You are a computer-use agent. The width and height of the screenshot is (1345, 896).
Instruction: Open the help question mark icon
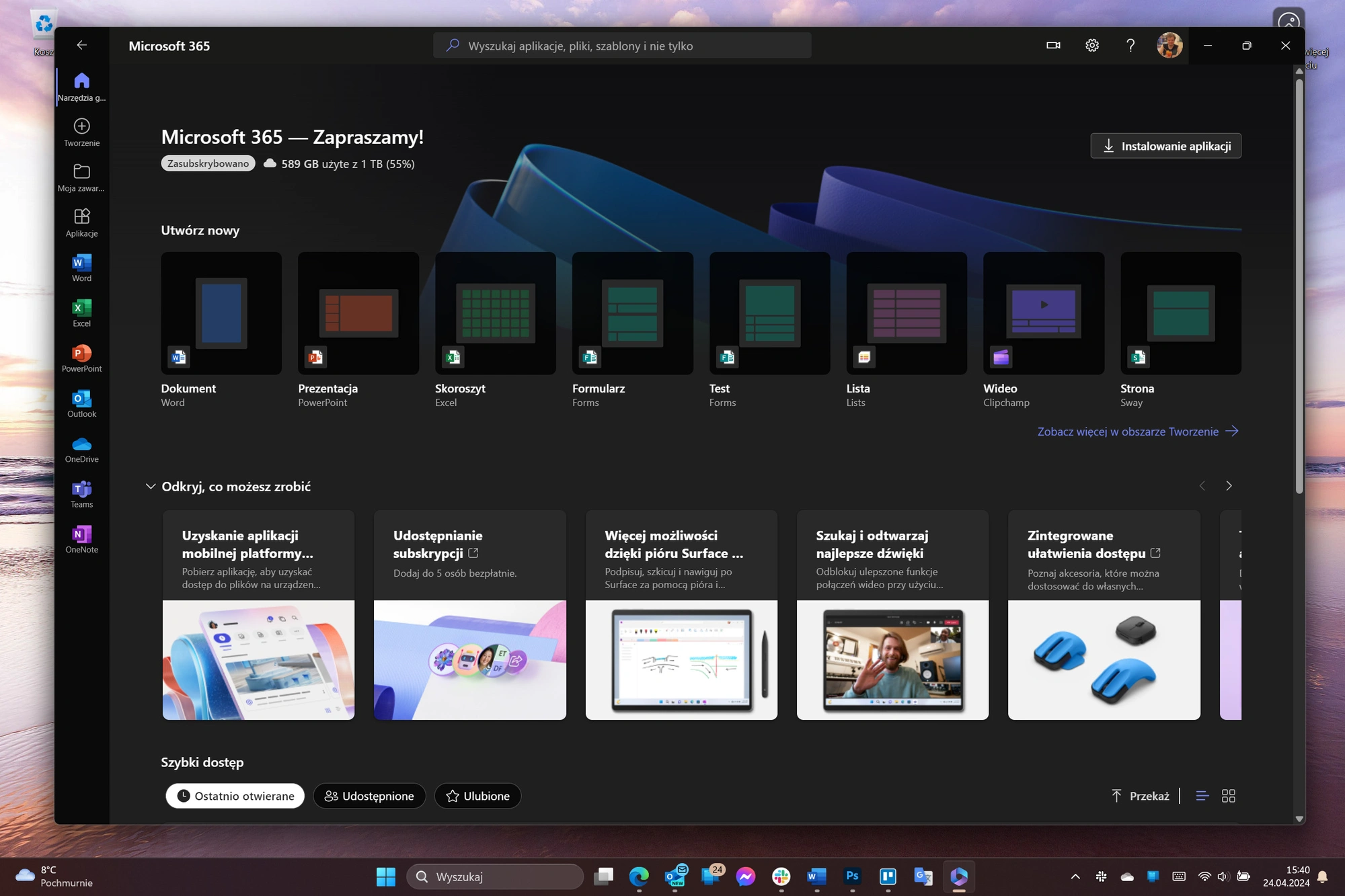[1130, 45]
